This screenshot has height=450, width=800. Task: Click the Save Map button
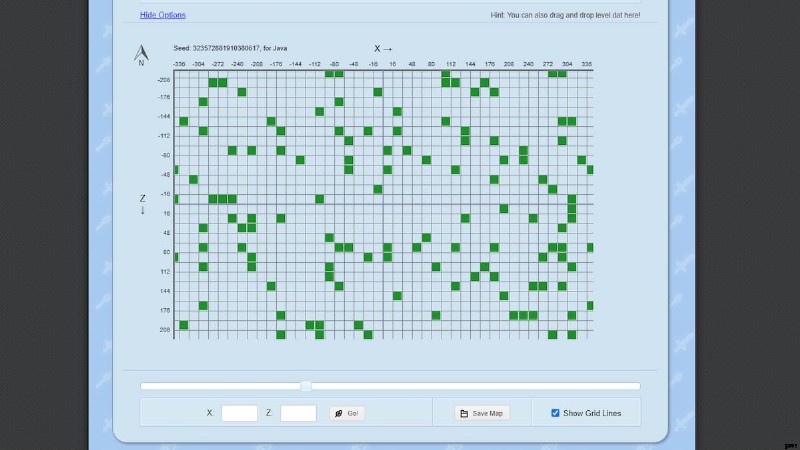point(481,413)
